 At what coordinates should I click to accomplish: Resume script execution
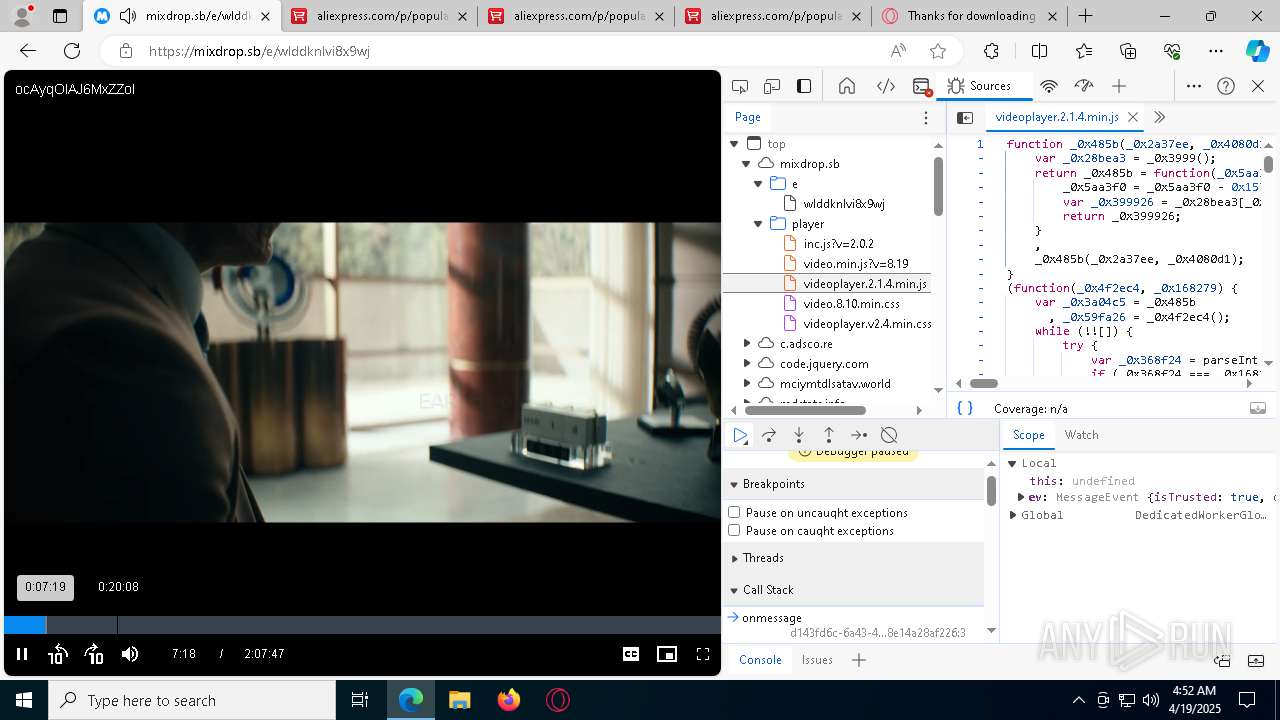coord(740,435)
